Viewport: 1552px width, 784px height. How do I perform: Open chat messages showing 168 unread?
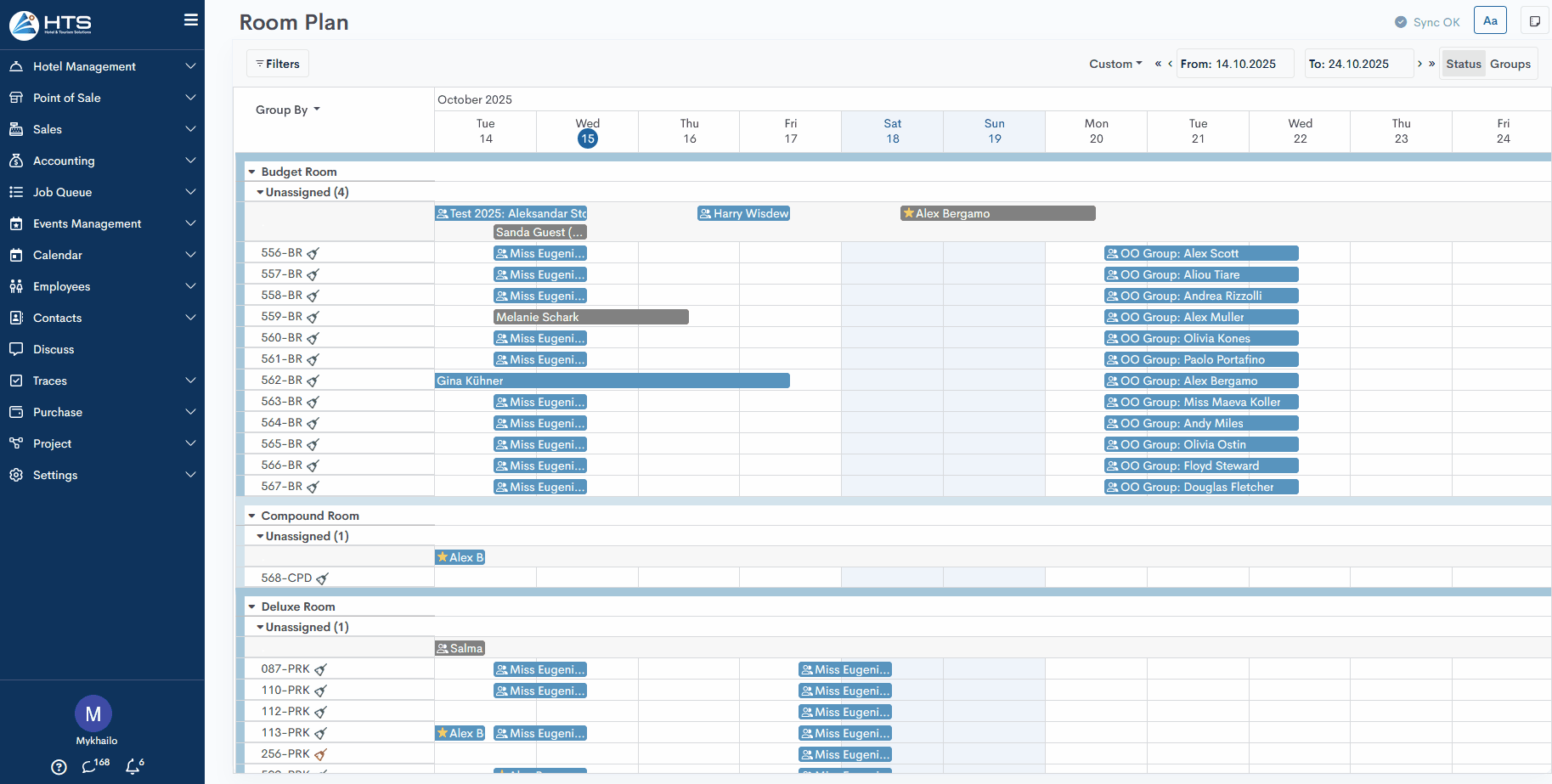90,766
